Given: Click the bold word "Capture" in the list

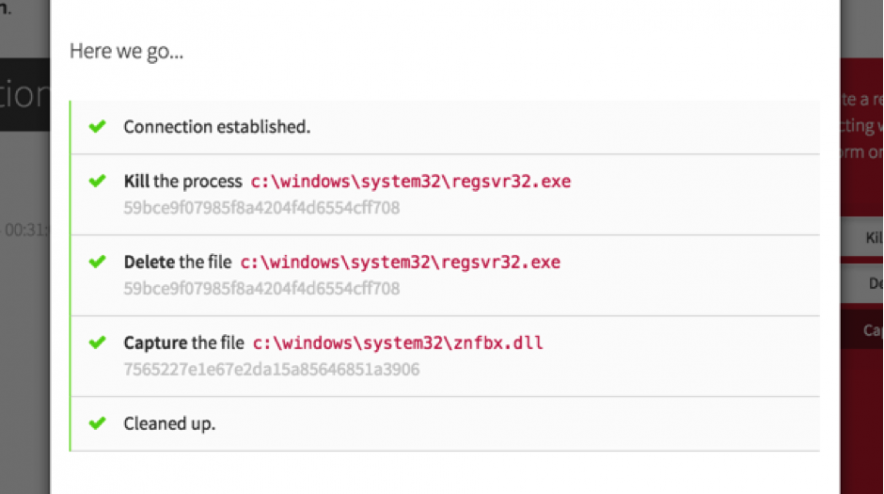Looking at the screenshot, I should click(155, 343).
